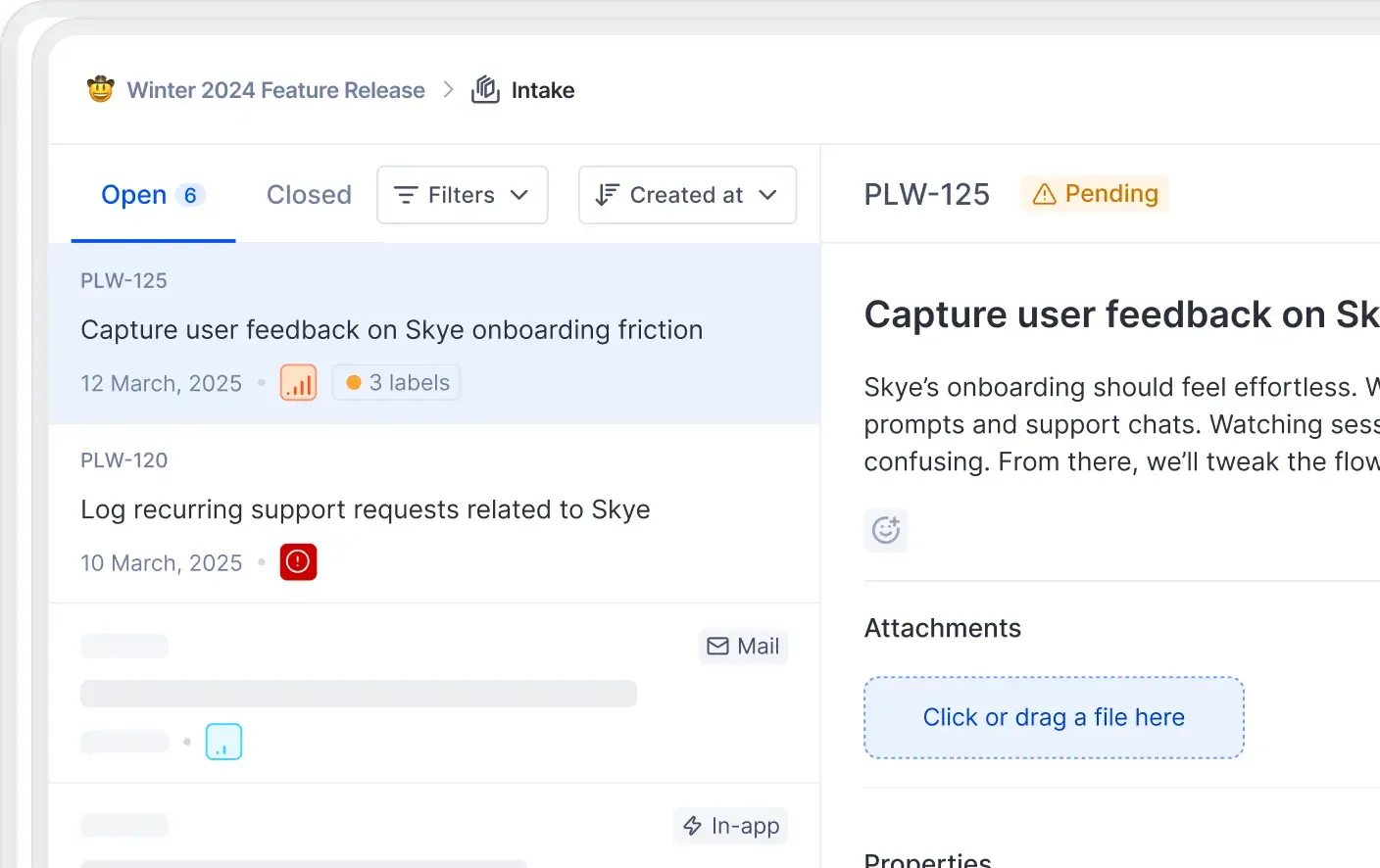Click the In-app source badge
The image size is (1380, 868).
click(730, 826)
